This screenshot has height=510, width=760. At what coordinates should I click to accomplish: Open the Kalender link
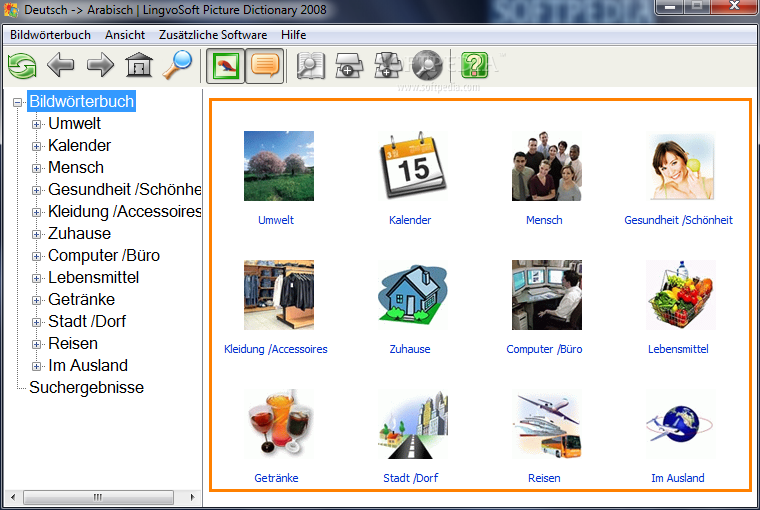[x=410, y=220]
